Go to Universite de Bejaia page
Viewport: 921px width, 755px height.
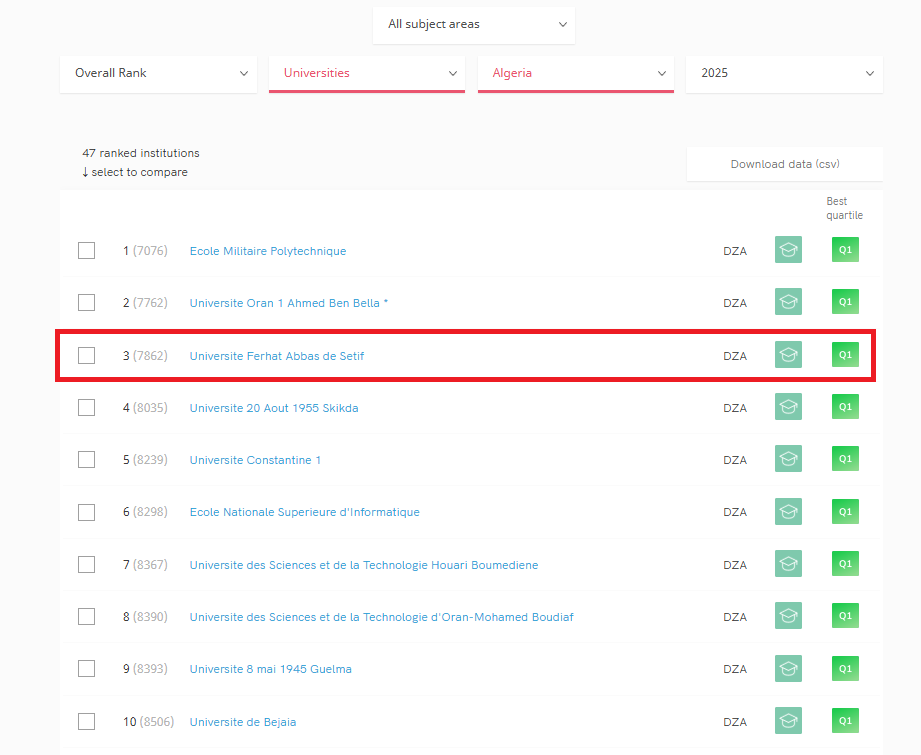pyautogui.click(x=243, y=722)
